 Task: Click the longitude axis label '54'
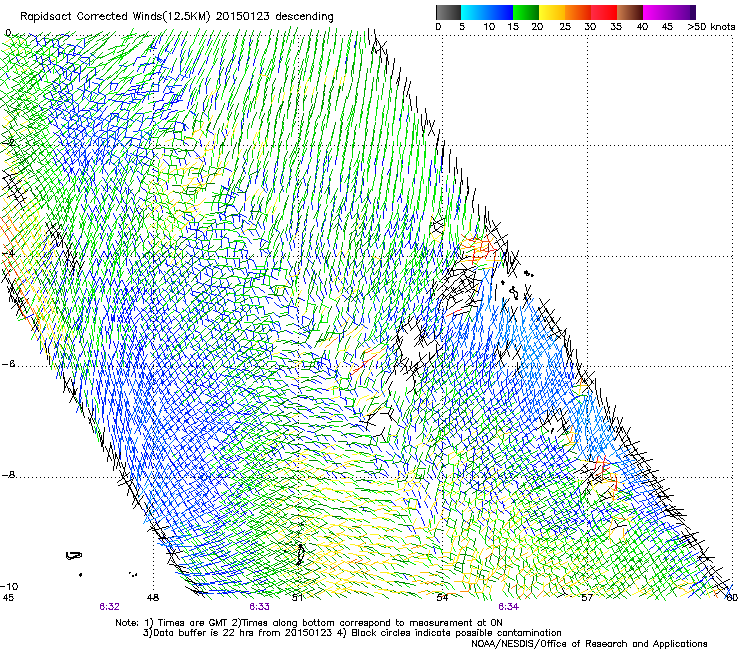click(x=442, y=598)
